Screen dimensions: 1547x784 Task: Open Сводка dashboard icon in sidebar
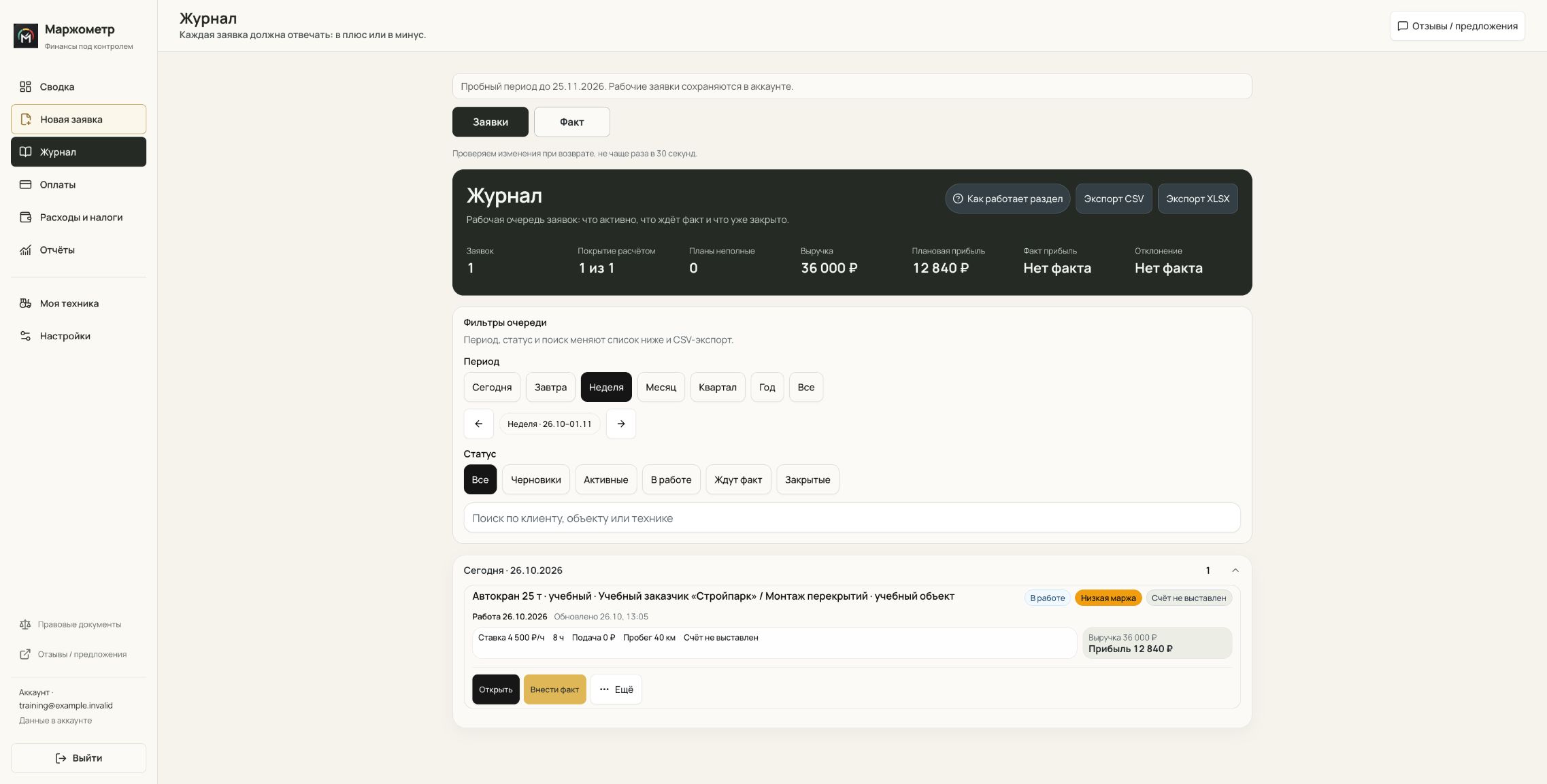coord(25,86)
